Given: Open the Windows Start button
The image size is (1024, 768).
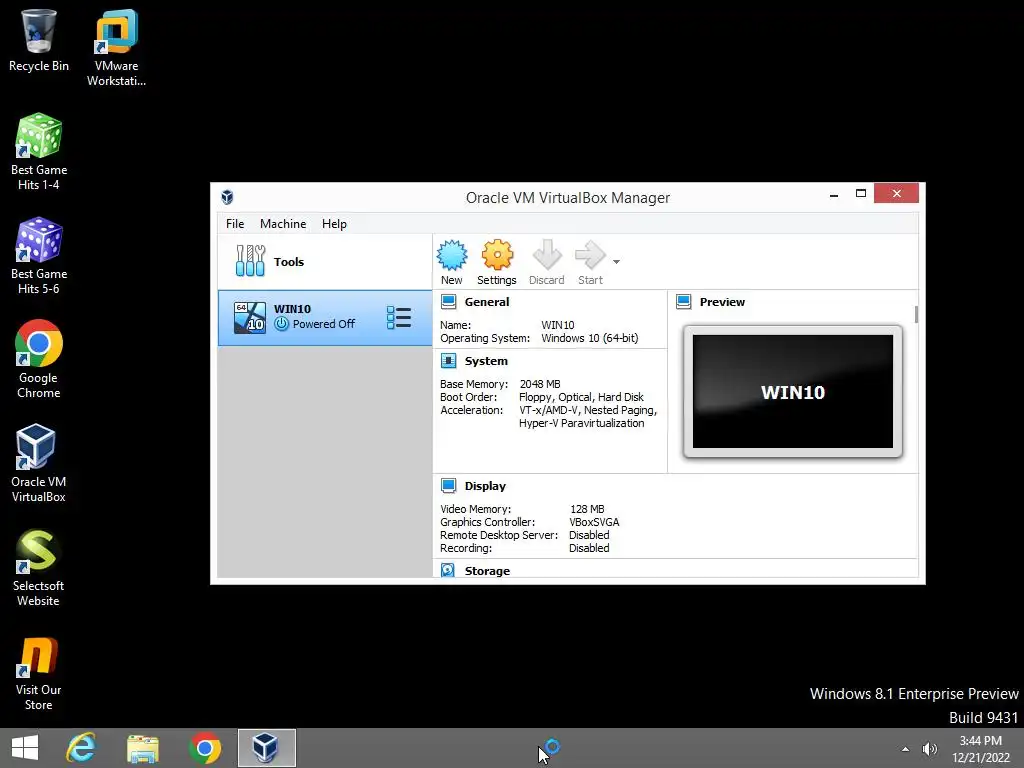Looking at the screenshot, I should [x=25, y=748].
